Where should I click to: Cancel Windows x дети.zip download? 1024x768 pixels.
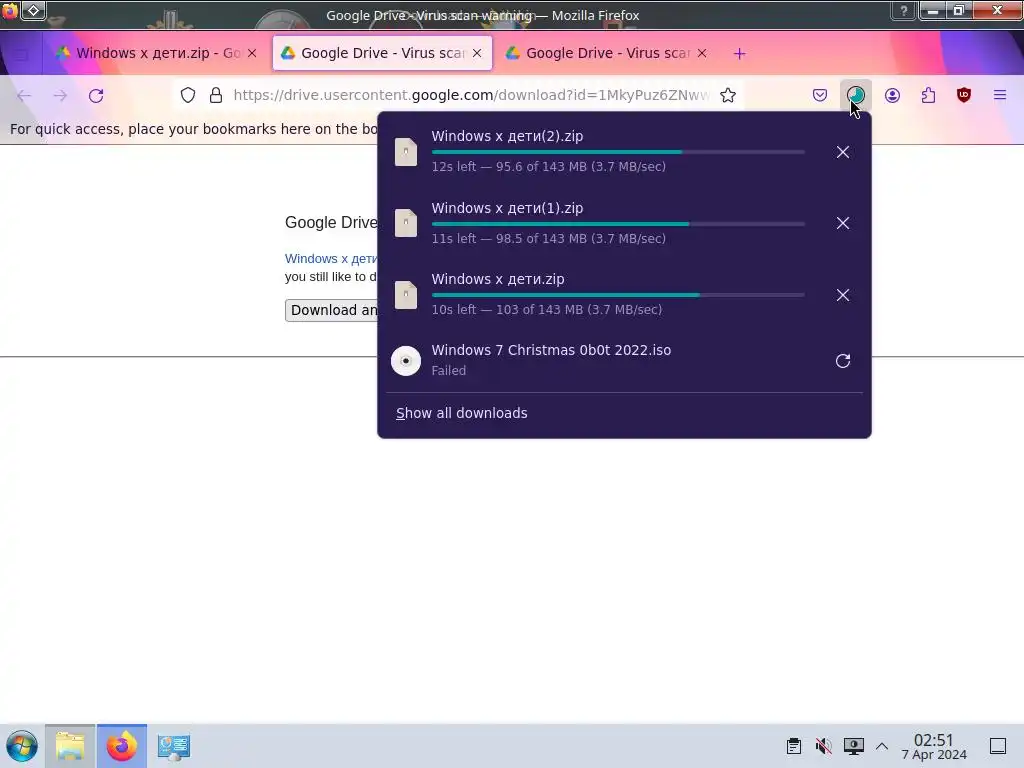[x=842, y=295]
